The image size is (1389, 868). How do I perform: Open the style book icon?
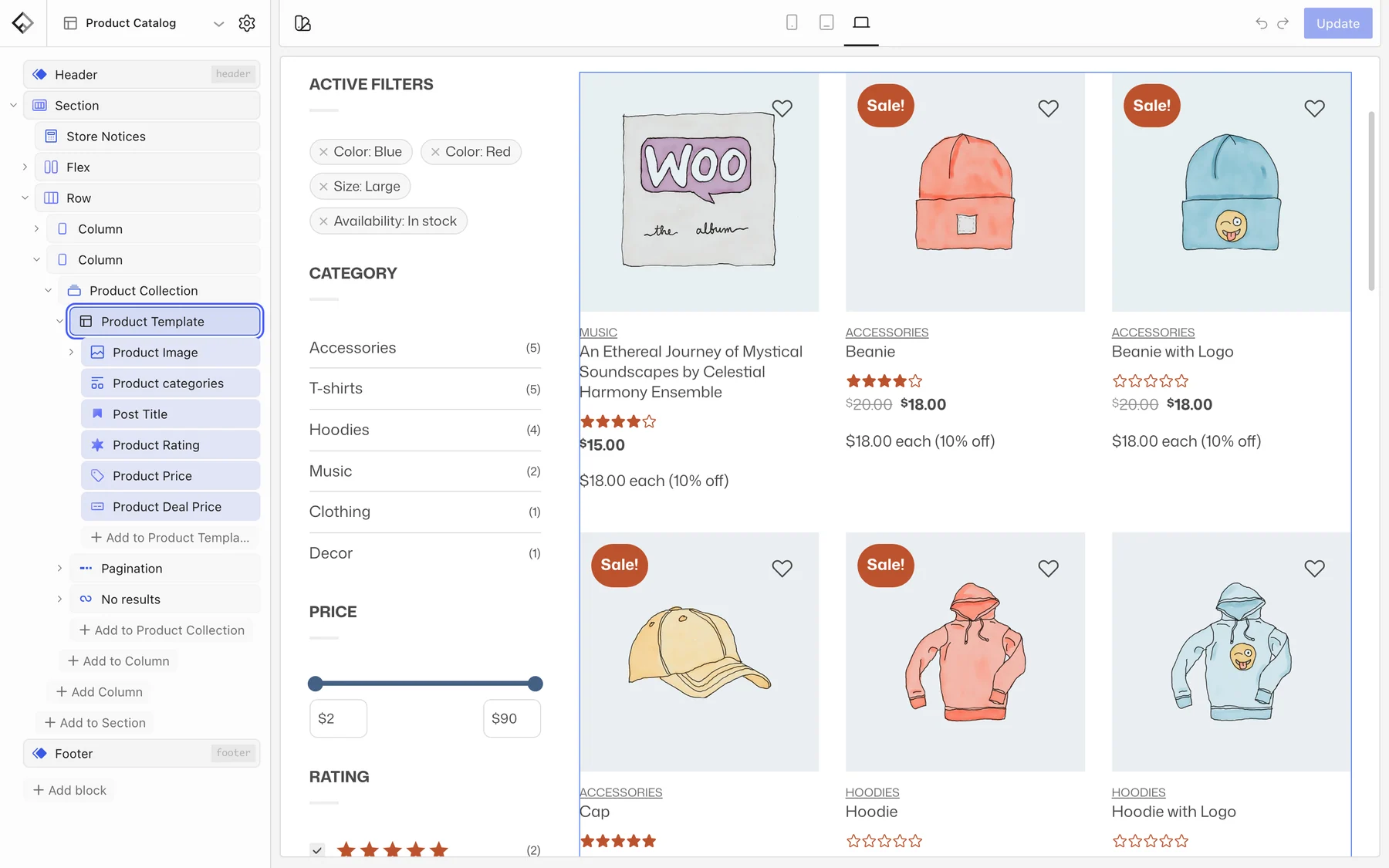[x=302, y=23]
